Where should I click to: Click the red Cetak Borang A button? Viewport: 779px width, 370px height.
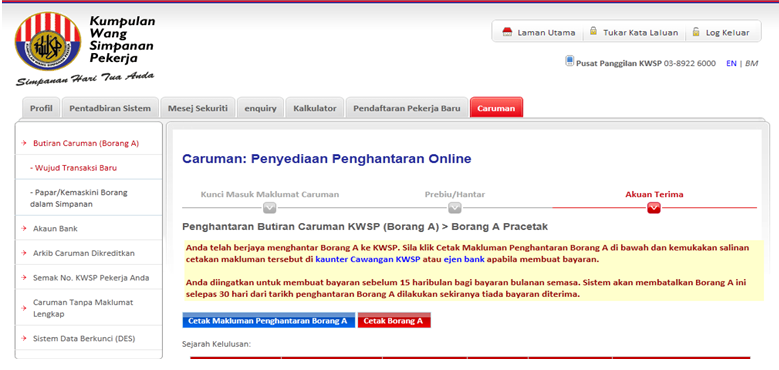394,321
